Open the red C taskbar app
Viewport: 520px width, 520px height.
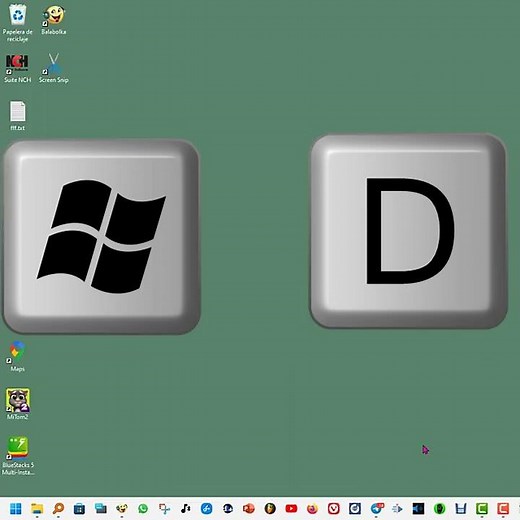tap(503, 509)
